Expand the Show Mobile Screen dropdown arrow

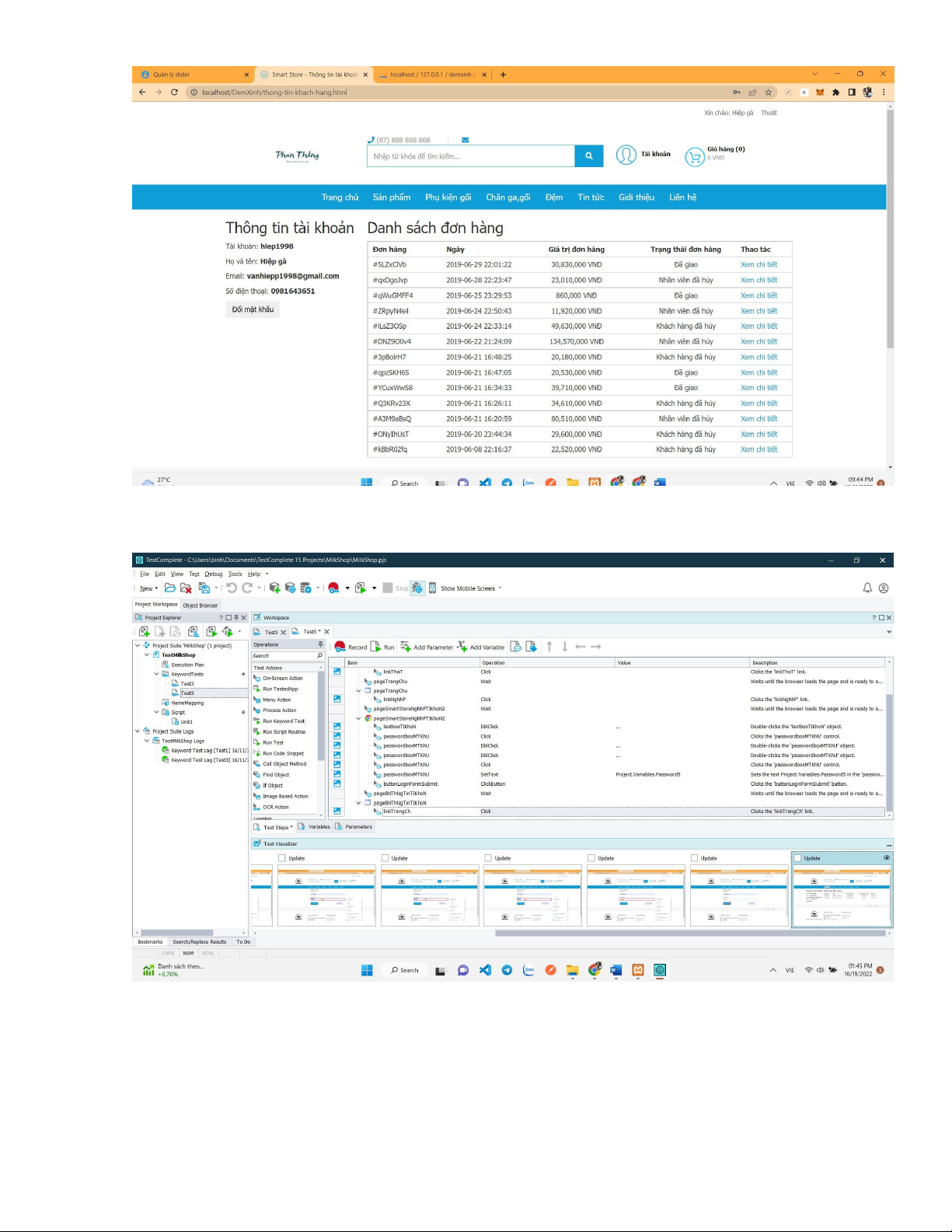(x=500, y=588)
